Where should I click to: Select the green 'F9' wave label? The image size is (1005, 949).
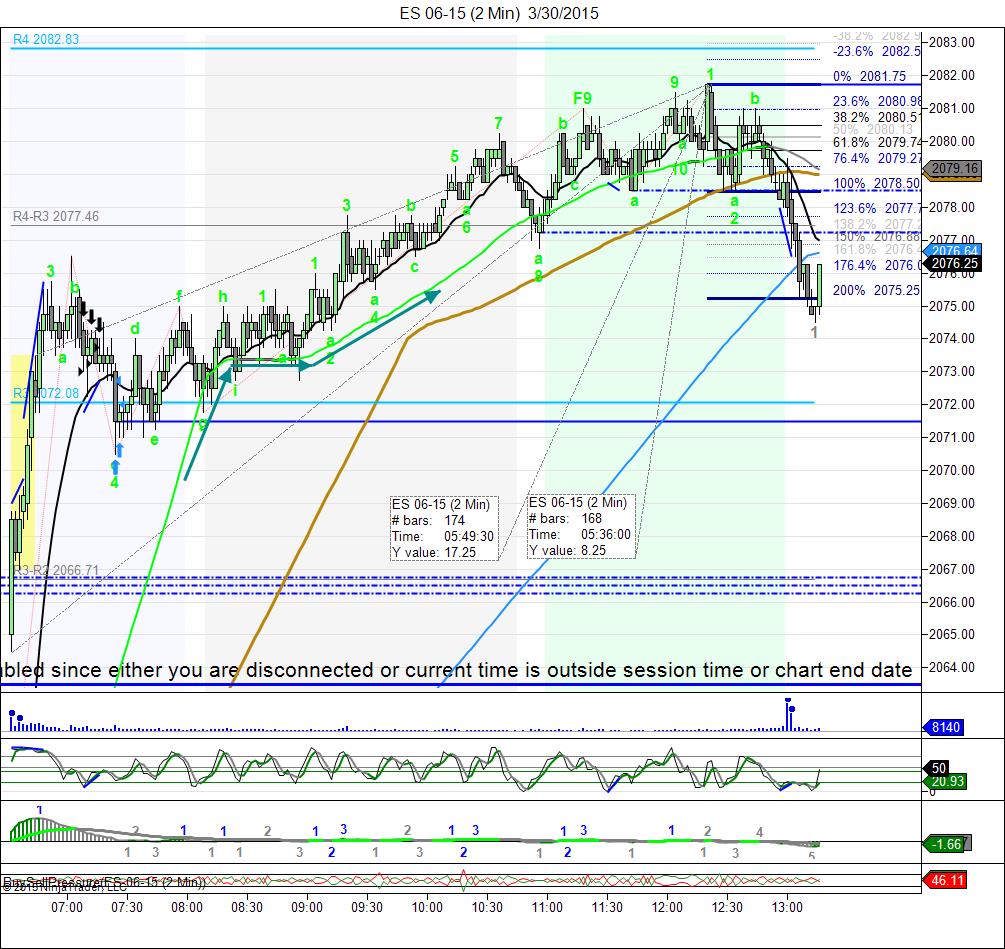pyautogui.click(x=582, y=99)
